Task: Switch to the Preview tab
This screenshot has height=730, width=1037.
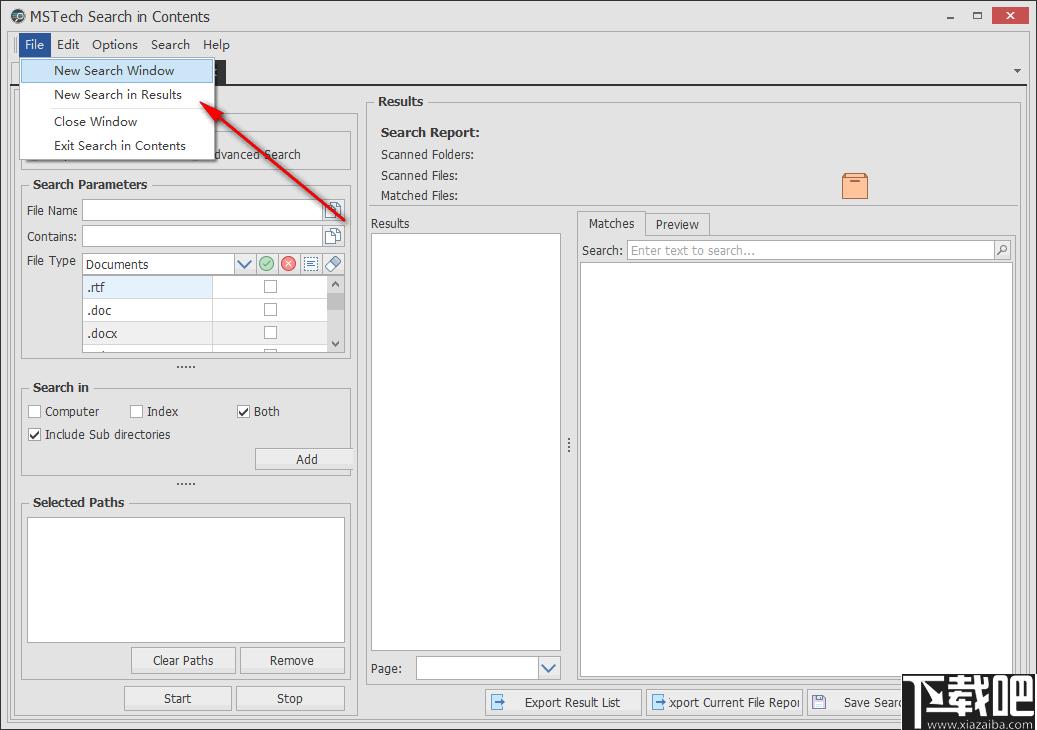Action: [677, 224]
